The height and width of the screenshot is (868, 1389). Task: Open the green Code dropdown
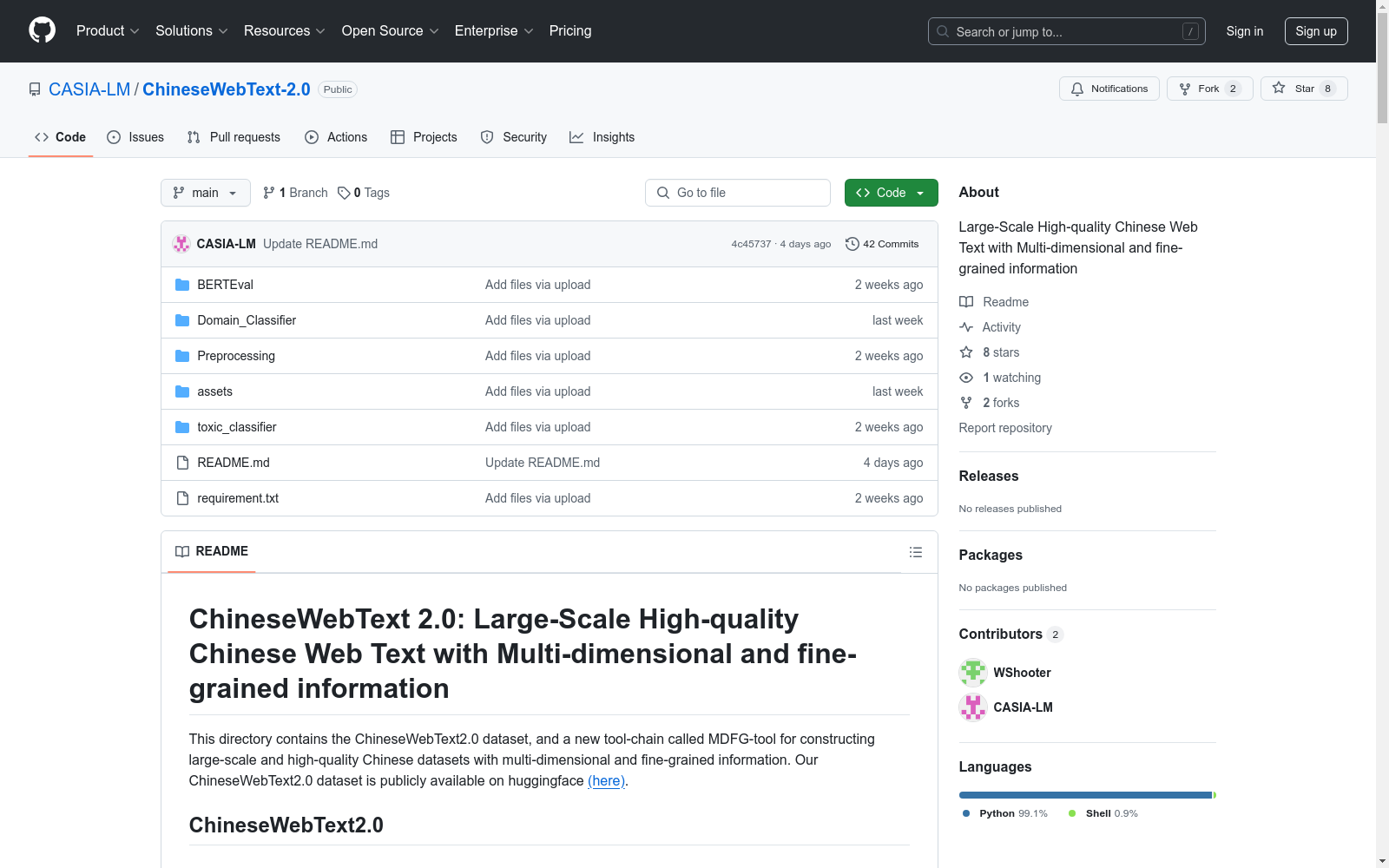pyautogui.click(x=891, y=193)
